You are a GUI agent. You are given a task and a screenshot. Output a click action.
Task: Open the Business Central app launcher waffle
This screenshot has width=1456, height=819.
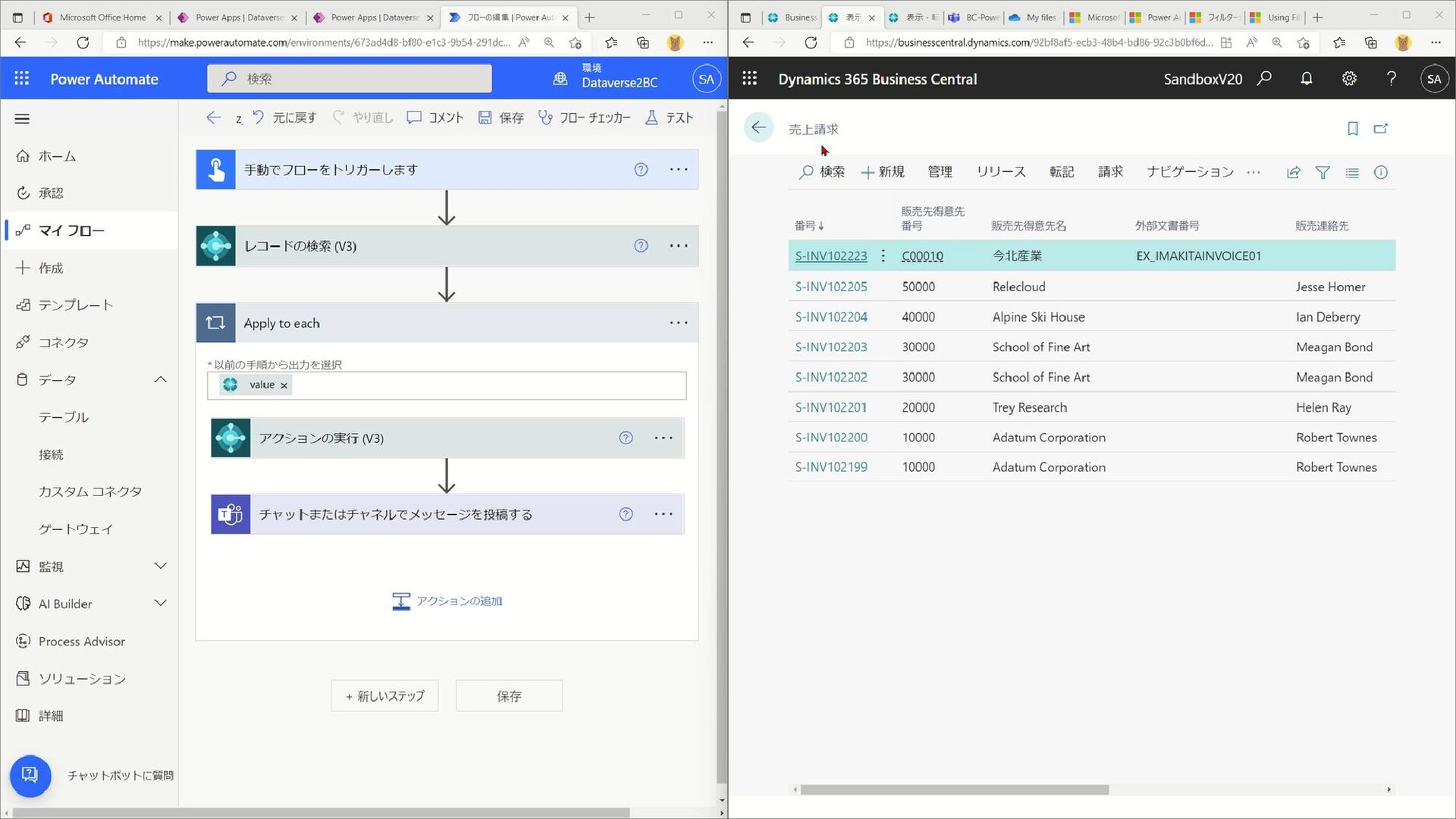click(x=749, y=78)
